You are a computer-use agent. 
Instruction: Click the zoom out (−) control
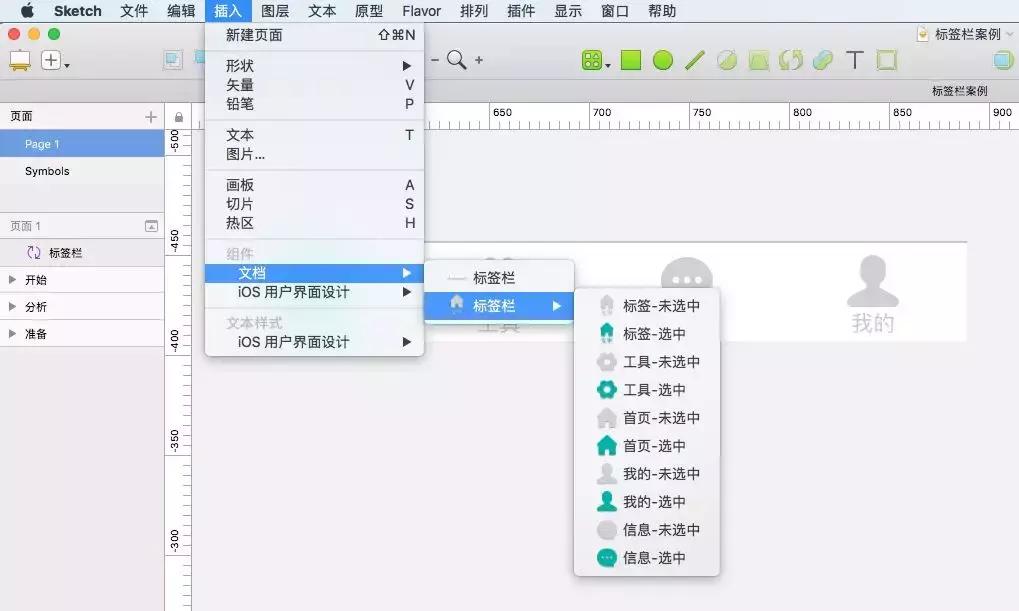(433, 60)
